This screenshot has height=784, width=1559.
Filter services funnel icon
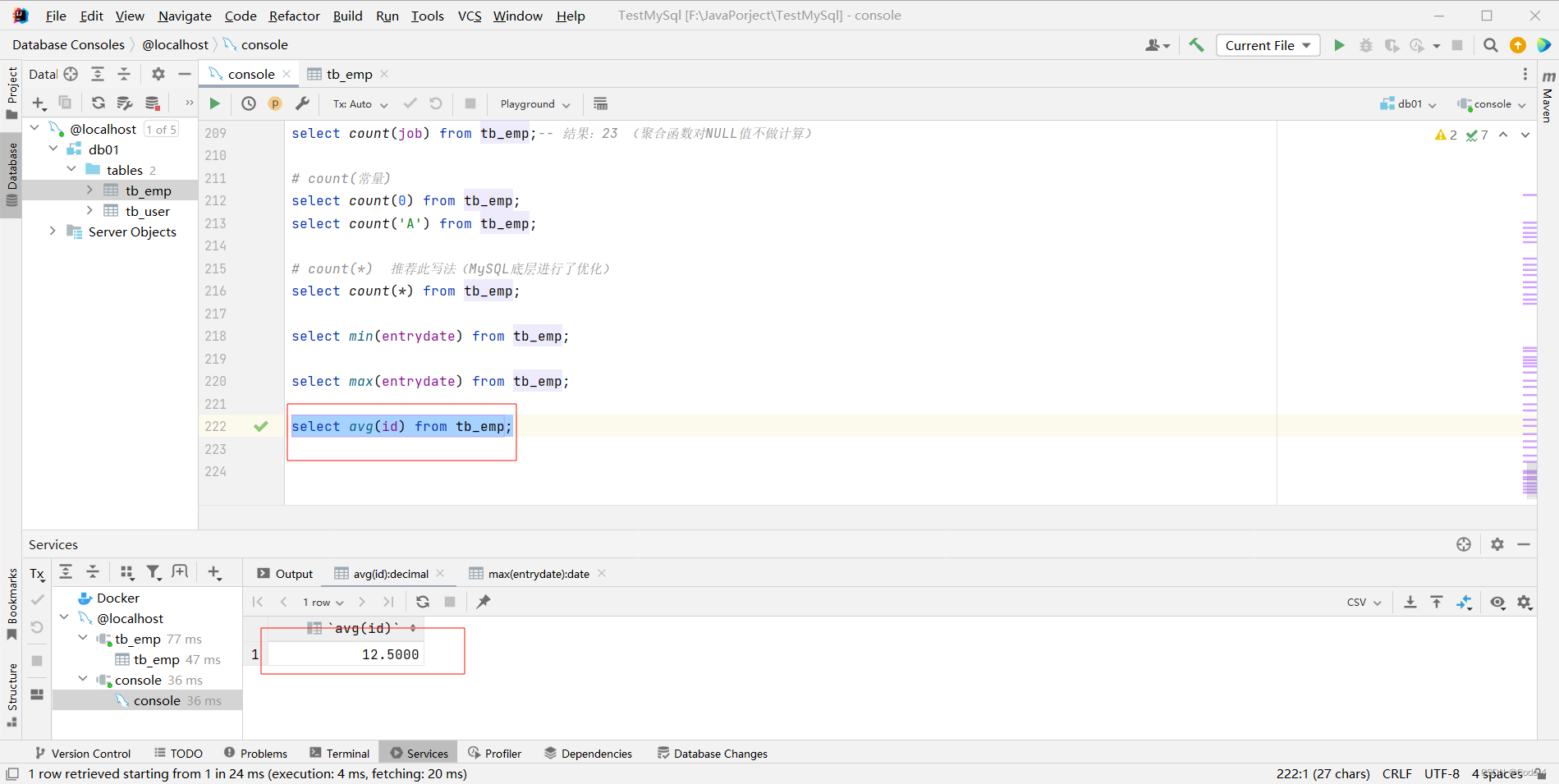pyautogui.click(x=154, y=572)
